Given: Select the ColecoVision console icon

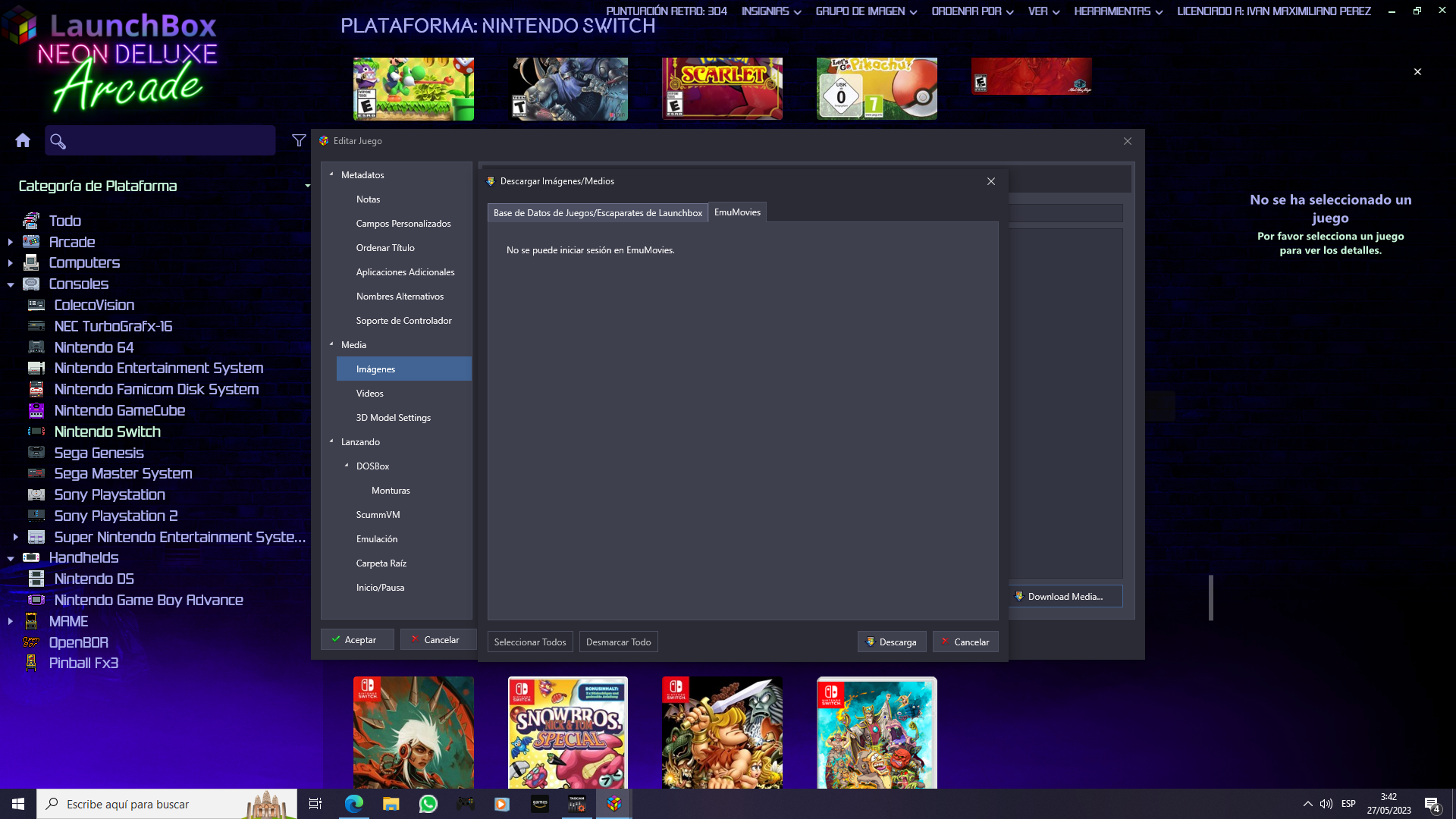Looking at the screenshot, I should tap(36, 305).
